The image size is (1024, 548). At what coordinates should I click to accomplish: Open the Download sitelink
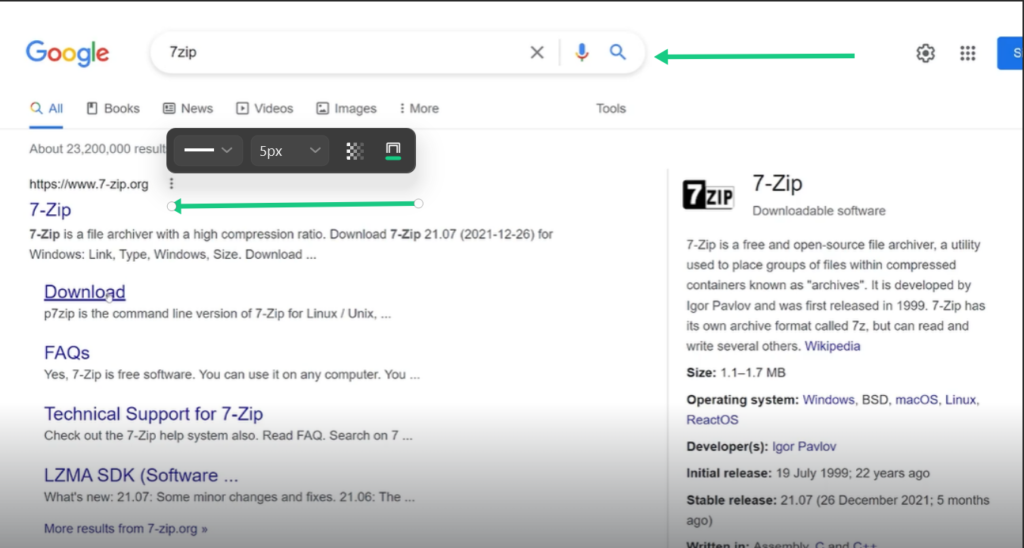[x=85, y=292]
